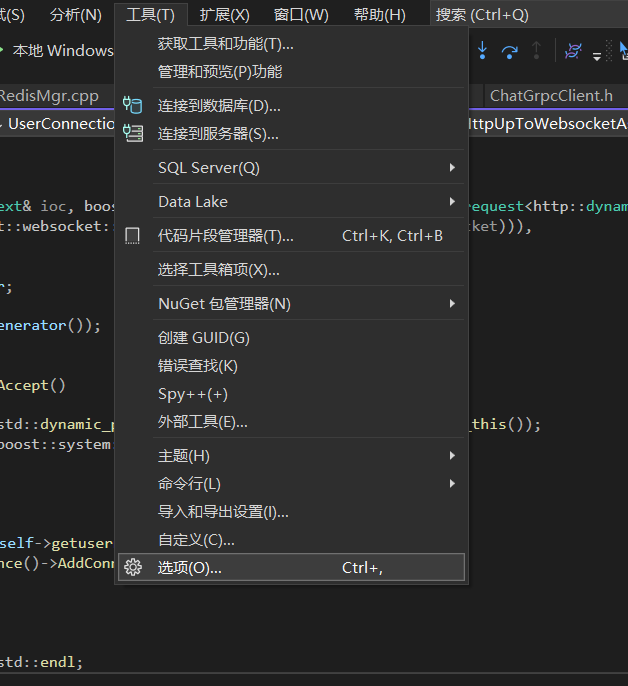Screen dimensions: 628x686
Task: Click the Step Out up-arrow icon
Action: coord(536,50)
